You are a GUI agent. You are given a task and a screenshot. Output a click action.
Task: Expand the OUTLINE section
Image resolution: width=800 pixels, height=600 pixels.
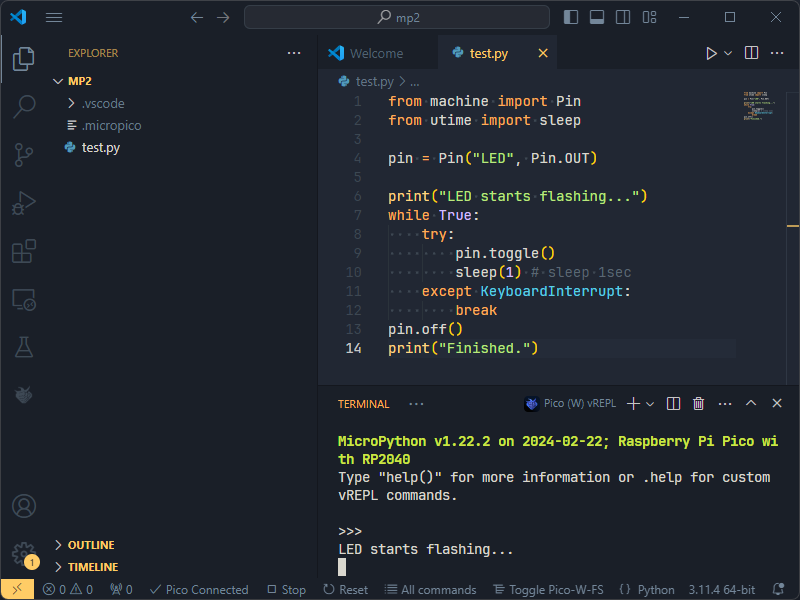tap(90, 545)
